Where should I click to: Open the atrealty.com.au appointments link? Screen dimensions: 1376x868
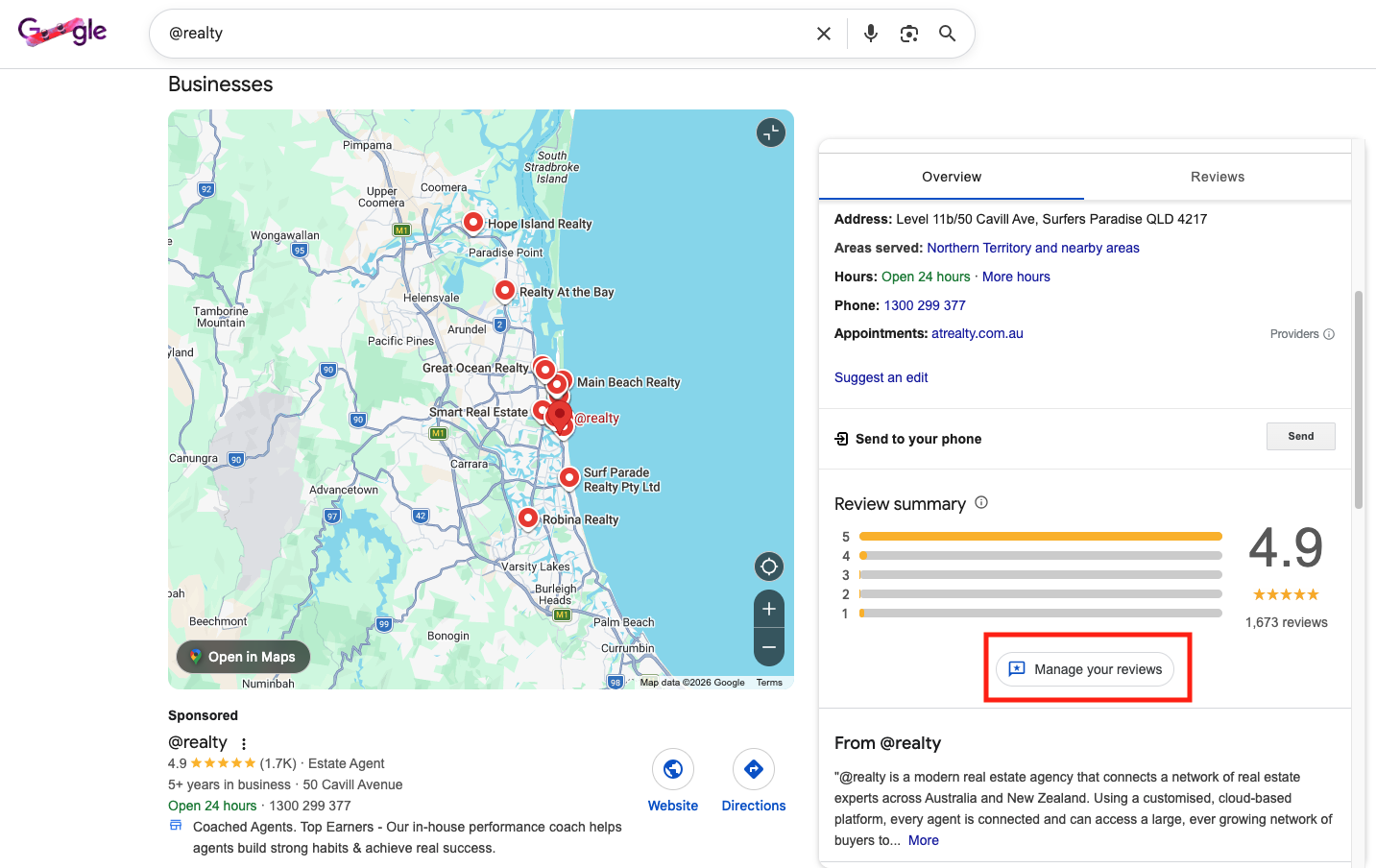pyautogui.click(x=977, y=333)
